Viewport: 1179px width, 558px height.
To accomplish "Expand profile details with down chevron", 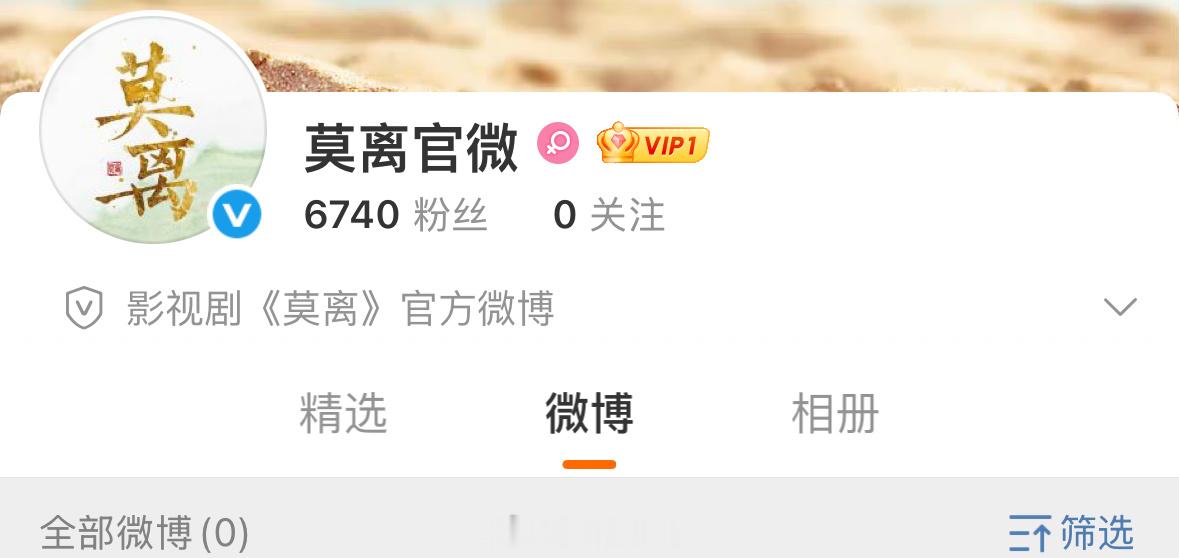I will [x=1120, y=307].
